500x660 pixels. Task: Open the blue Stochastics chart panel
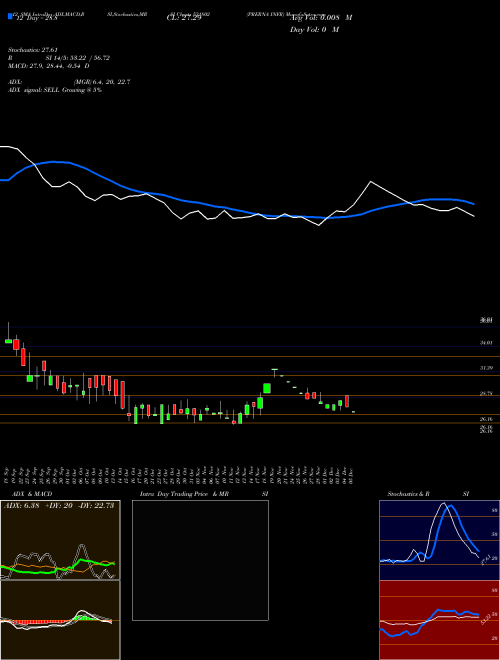coord(439,540)
